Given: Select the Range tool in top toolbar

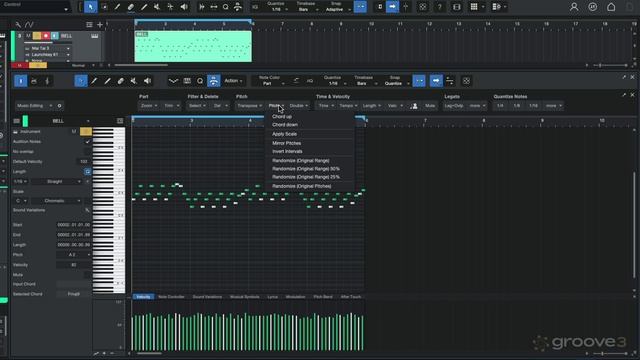Looking at the screenshot, I should 104,7.
